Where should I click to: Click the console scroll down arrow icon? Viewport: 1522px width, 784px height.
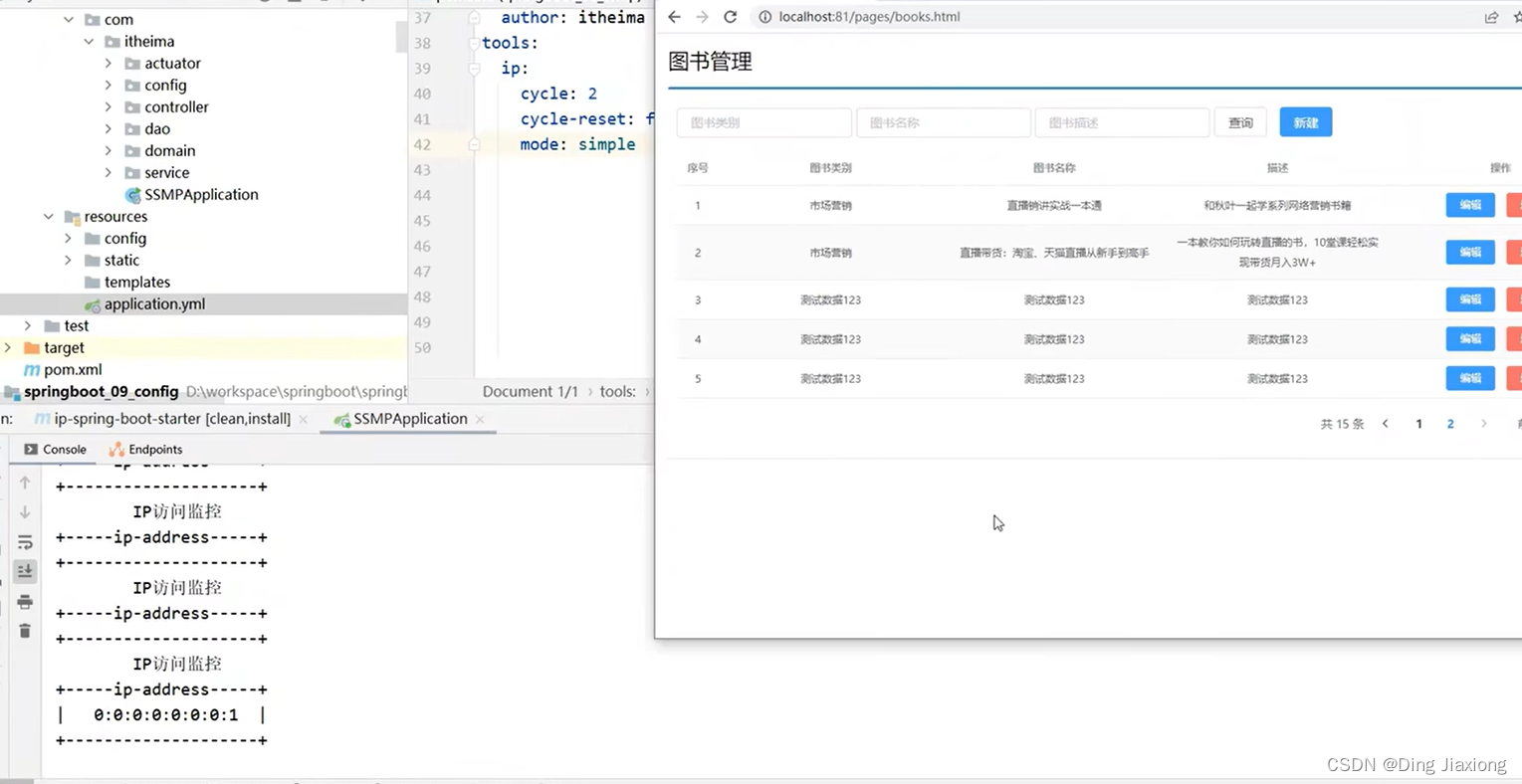point(25,511)
